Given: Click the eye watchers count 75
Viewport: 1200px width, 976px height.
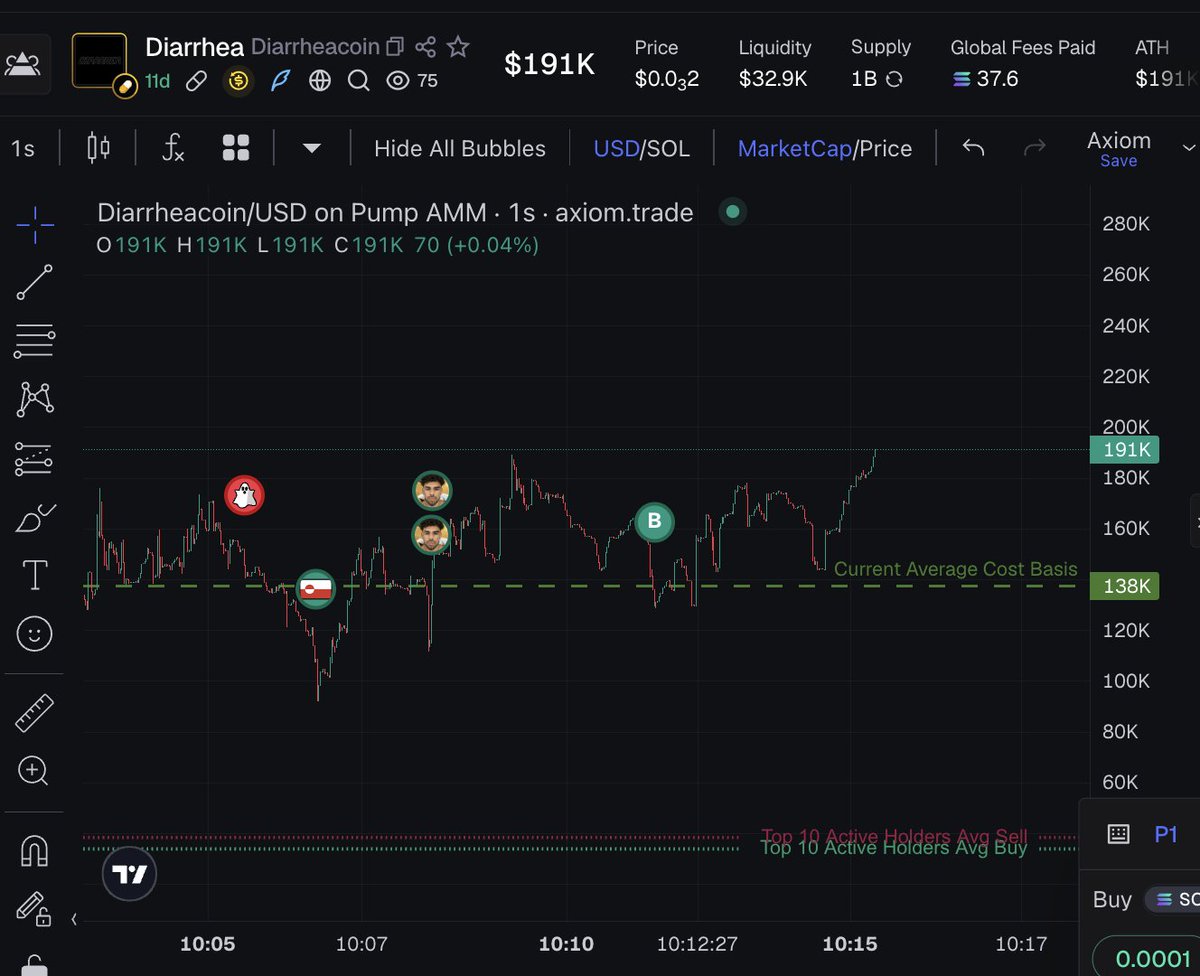Looking at the screenshot, I should pos(412,81).
